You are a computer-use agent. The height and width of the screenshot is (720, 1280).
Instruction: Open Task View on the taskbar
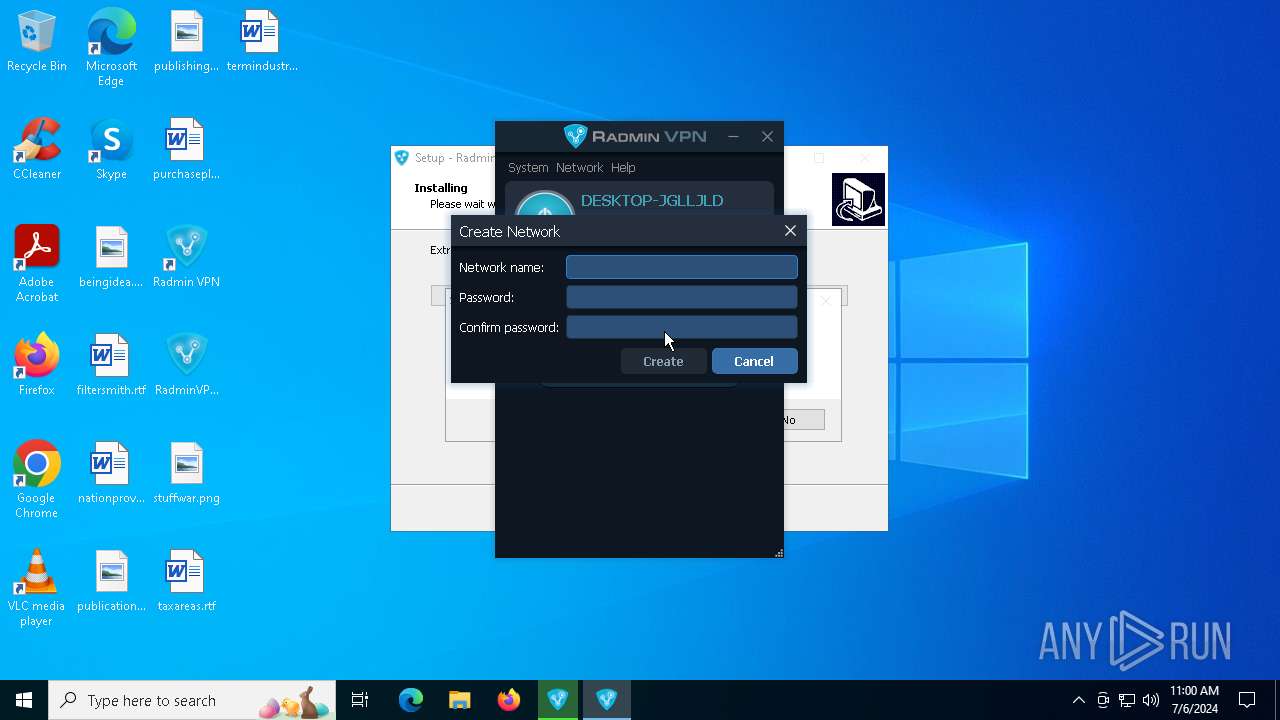coord(360,700)
